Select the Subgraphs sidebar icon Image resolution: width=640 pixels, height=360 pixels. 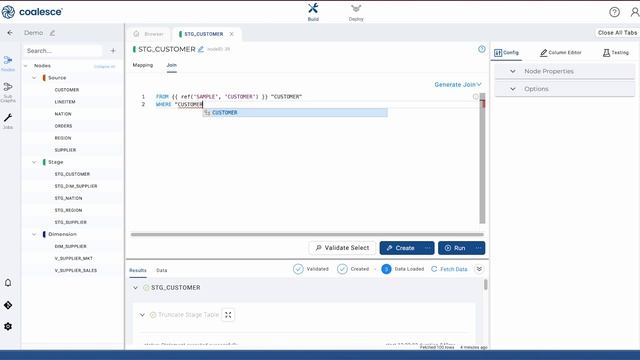(8, 92)
